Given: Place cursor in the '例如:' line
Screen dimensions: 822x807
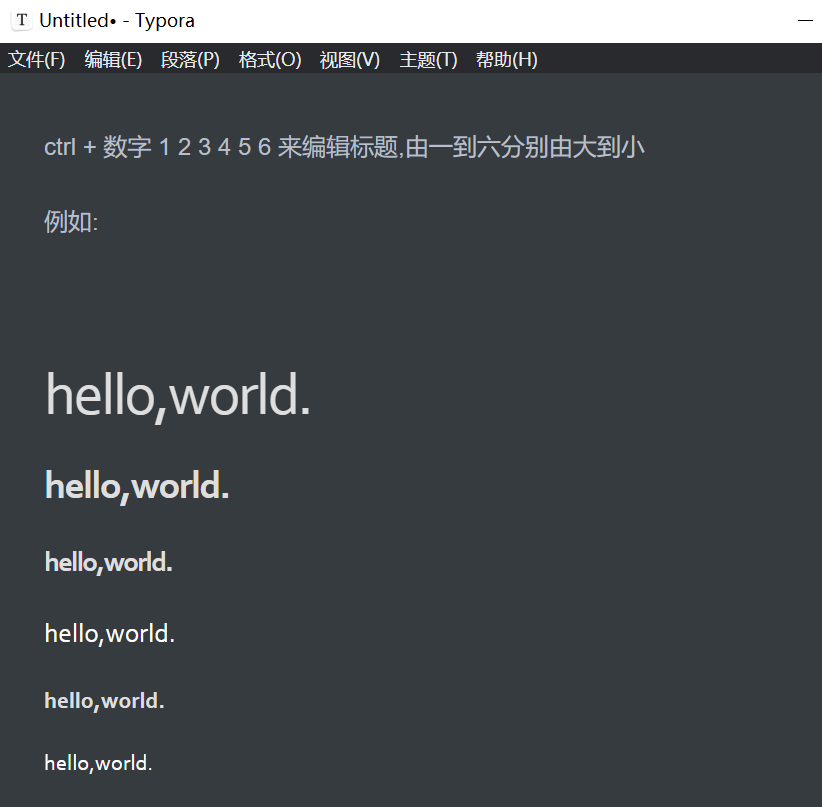Looking at the screenshot, I should point(71,222).
